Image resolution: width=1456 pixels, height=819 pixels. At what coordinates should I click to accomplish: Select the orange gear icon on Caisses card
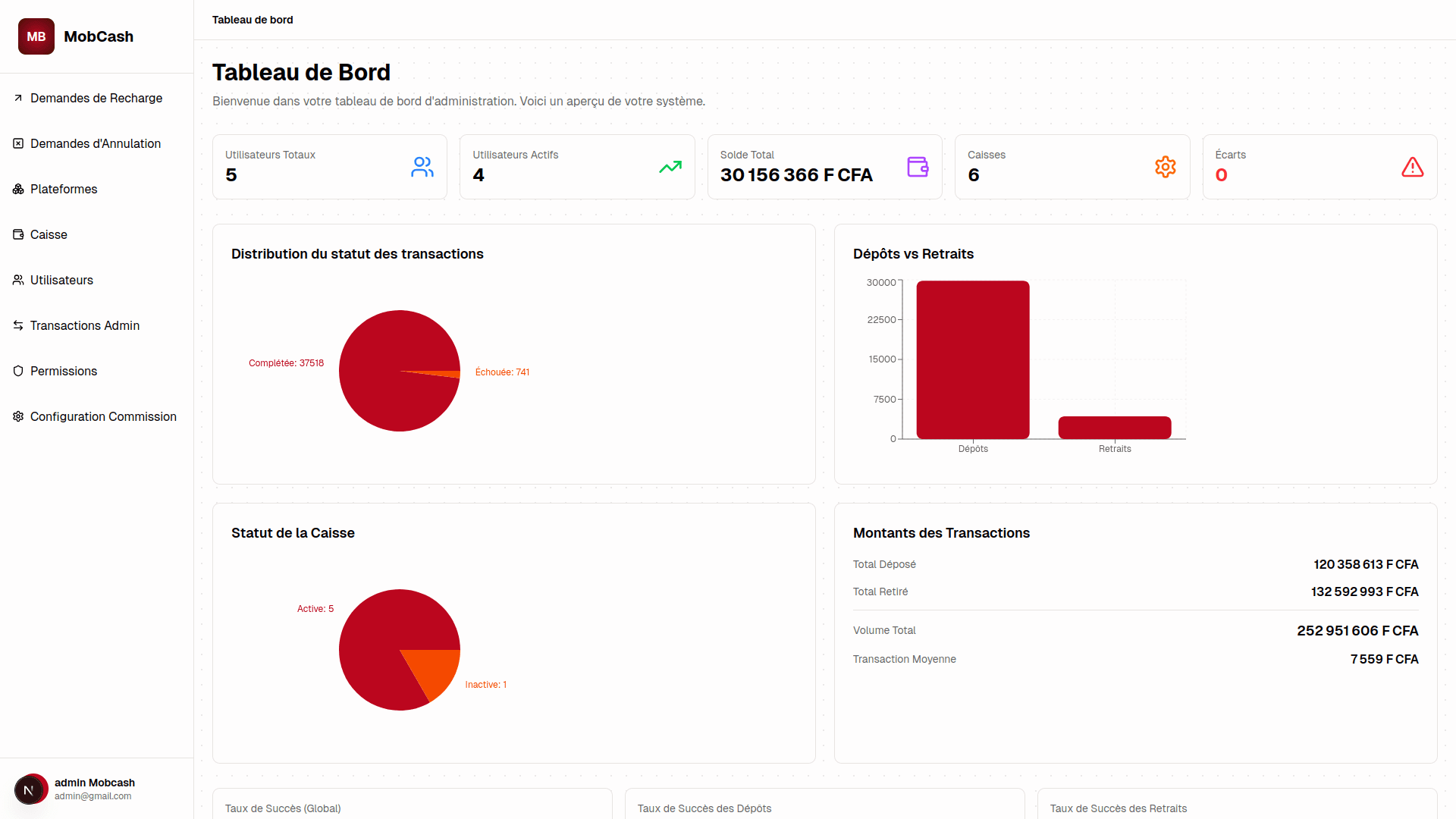point(1166,167)
